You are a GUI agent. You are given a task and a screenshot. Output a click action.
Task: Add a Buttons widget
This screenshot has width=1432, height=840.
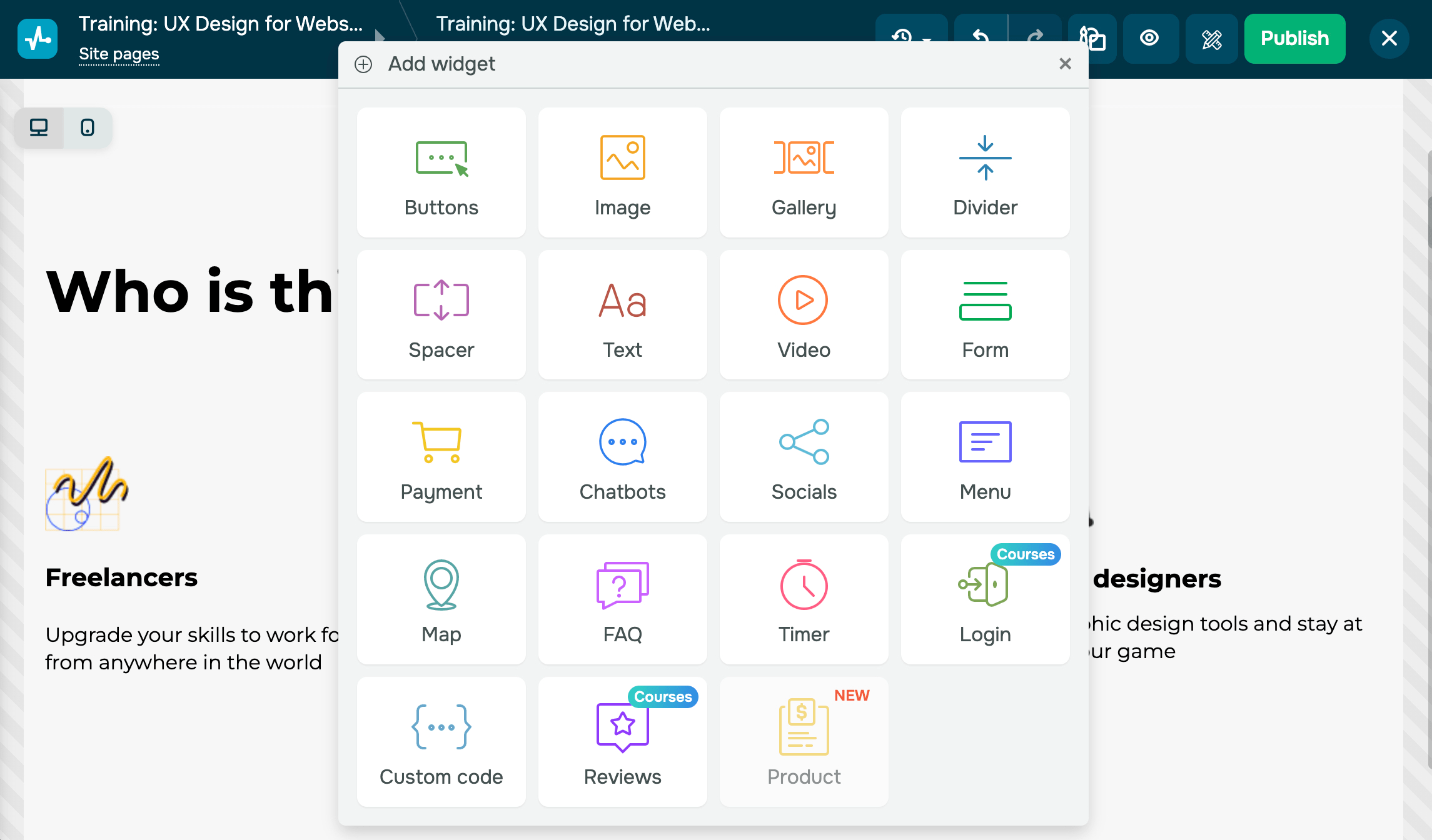(441, 172)
